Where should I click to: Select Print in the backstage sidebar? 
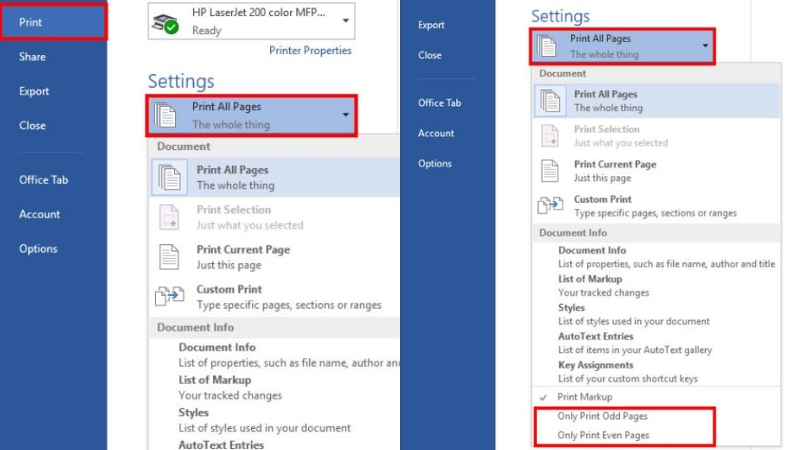point(53,22)
